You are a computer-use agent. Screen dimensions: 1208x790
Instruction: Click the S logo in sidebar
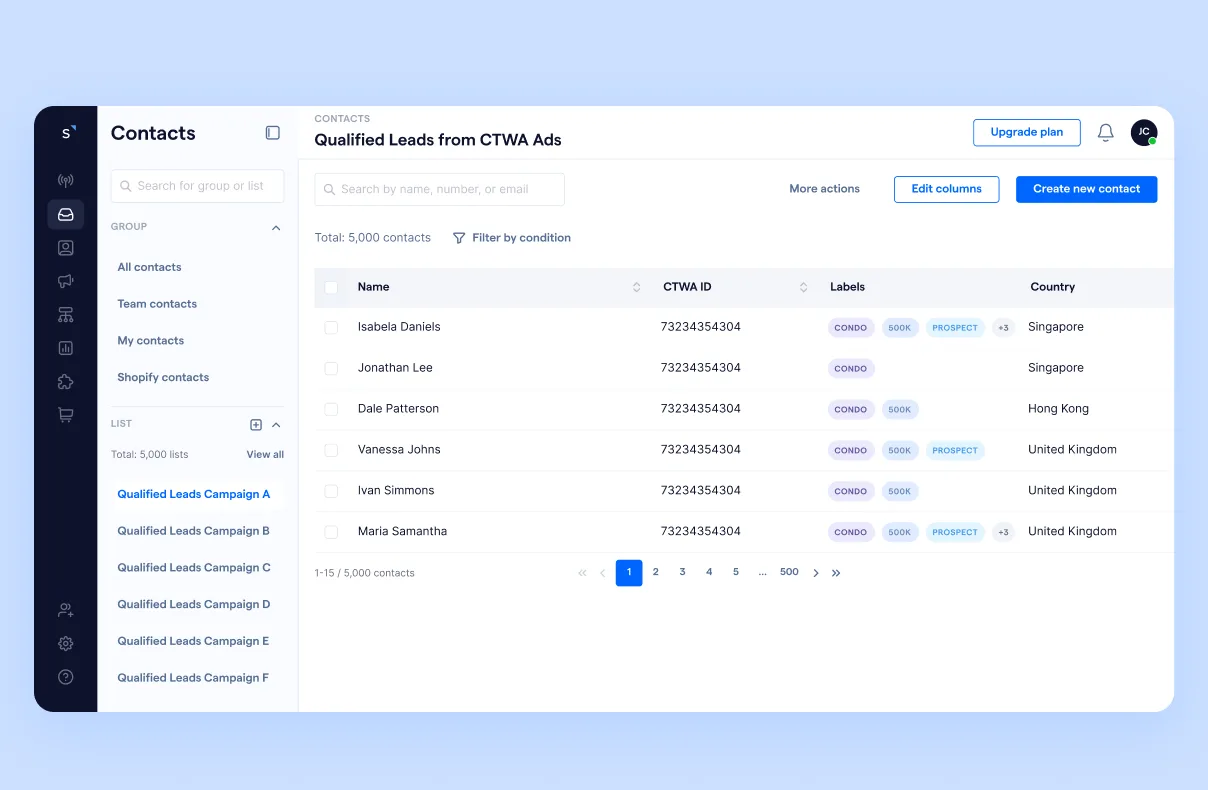(67, 133)
